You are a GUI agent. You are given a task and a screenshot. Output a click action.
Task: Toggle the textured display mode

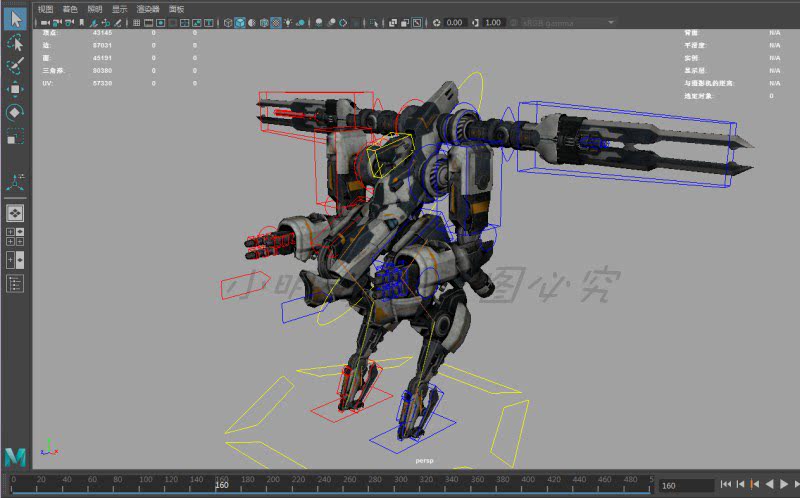tap(276, 22)
